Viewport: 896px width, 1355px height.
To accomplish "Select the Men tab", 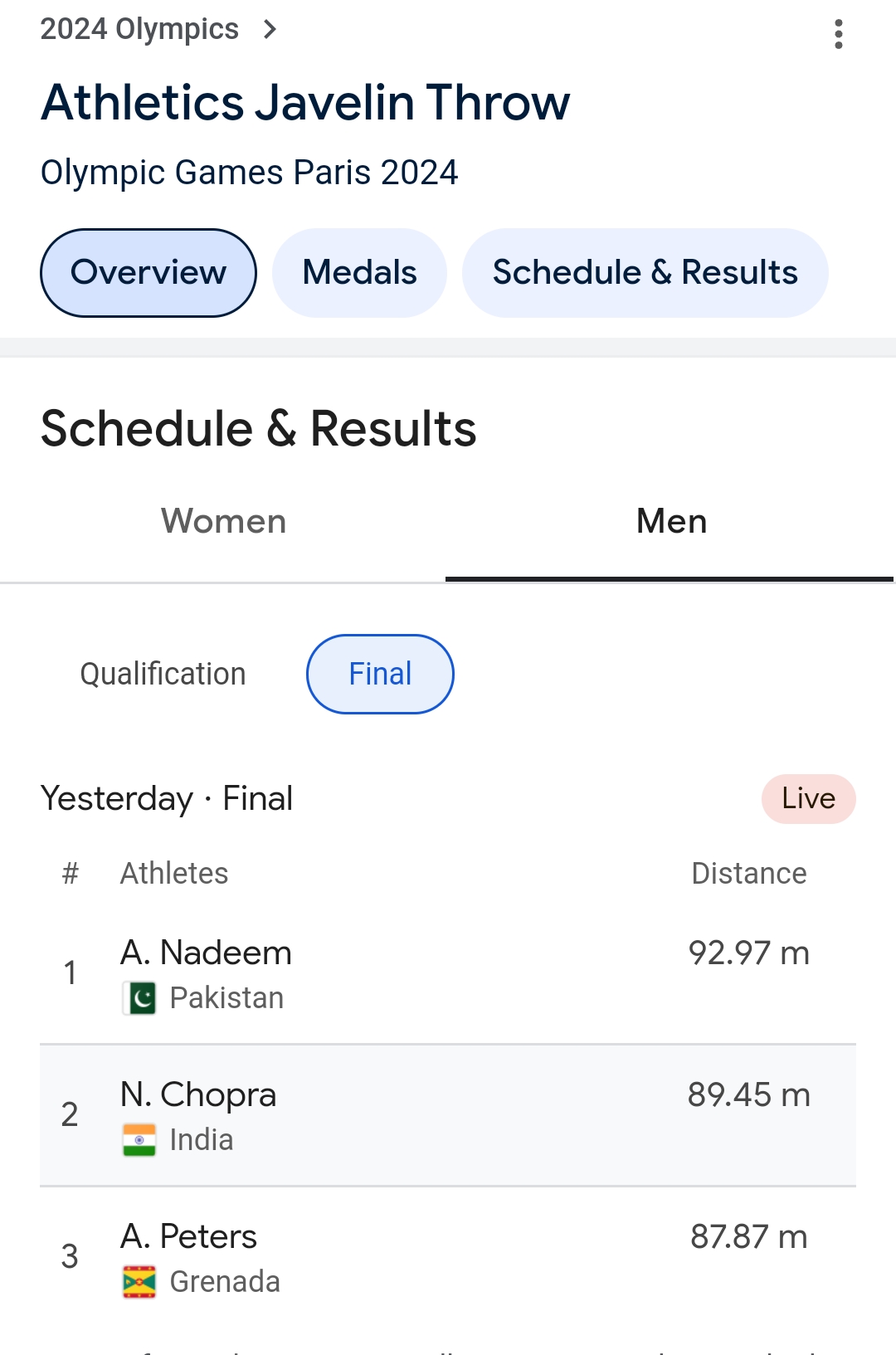I will tap(671, 522).
